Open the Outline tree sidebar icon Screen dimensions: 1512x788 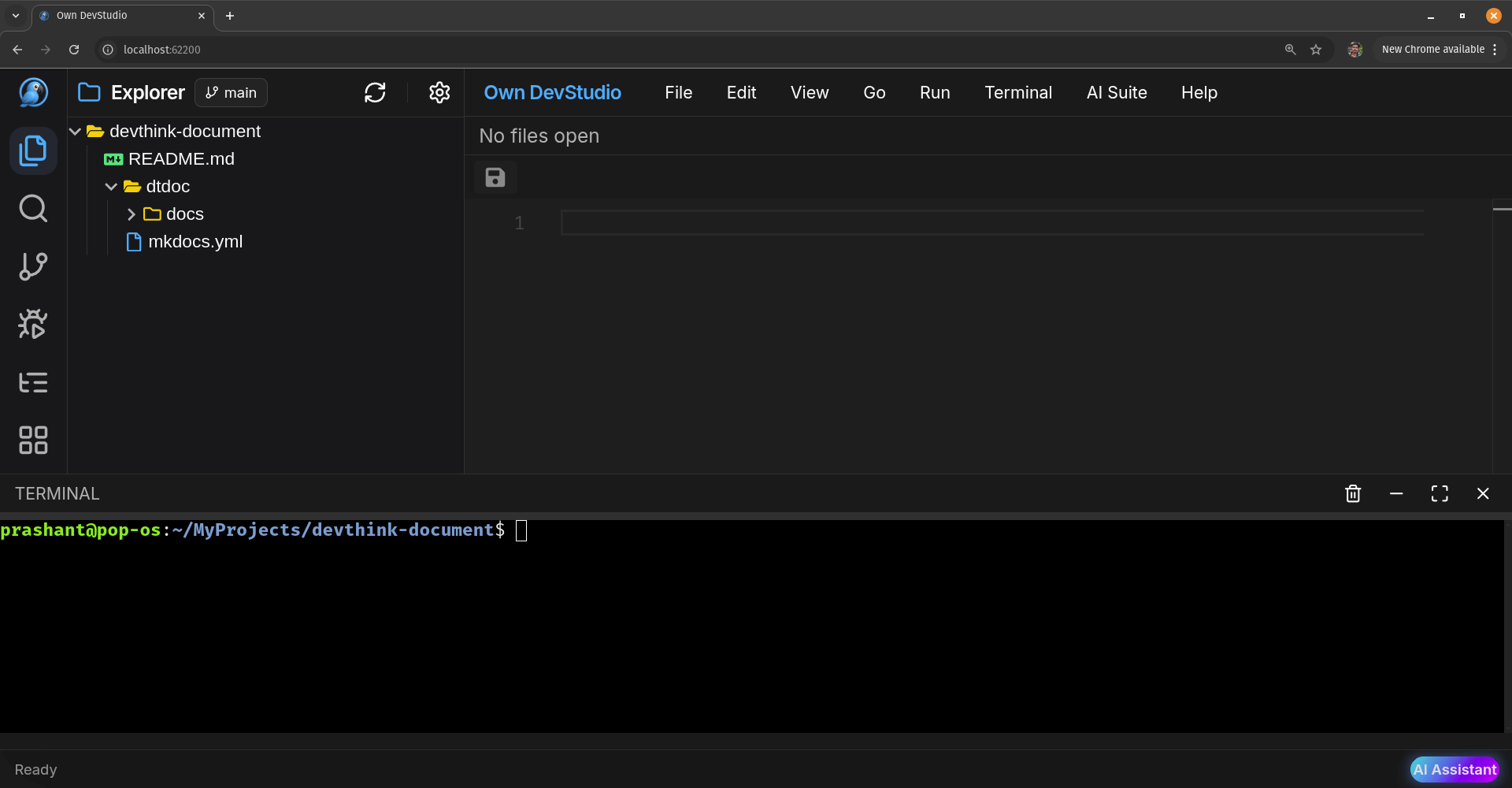[x=33, y=382]
